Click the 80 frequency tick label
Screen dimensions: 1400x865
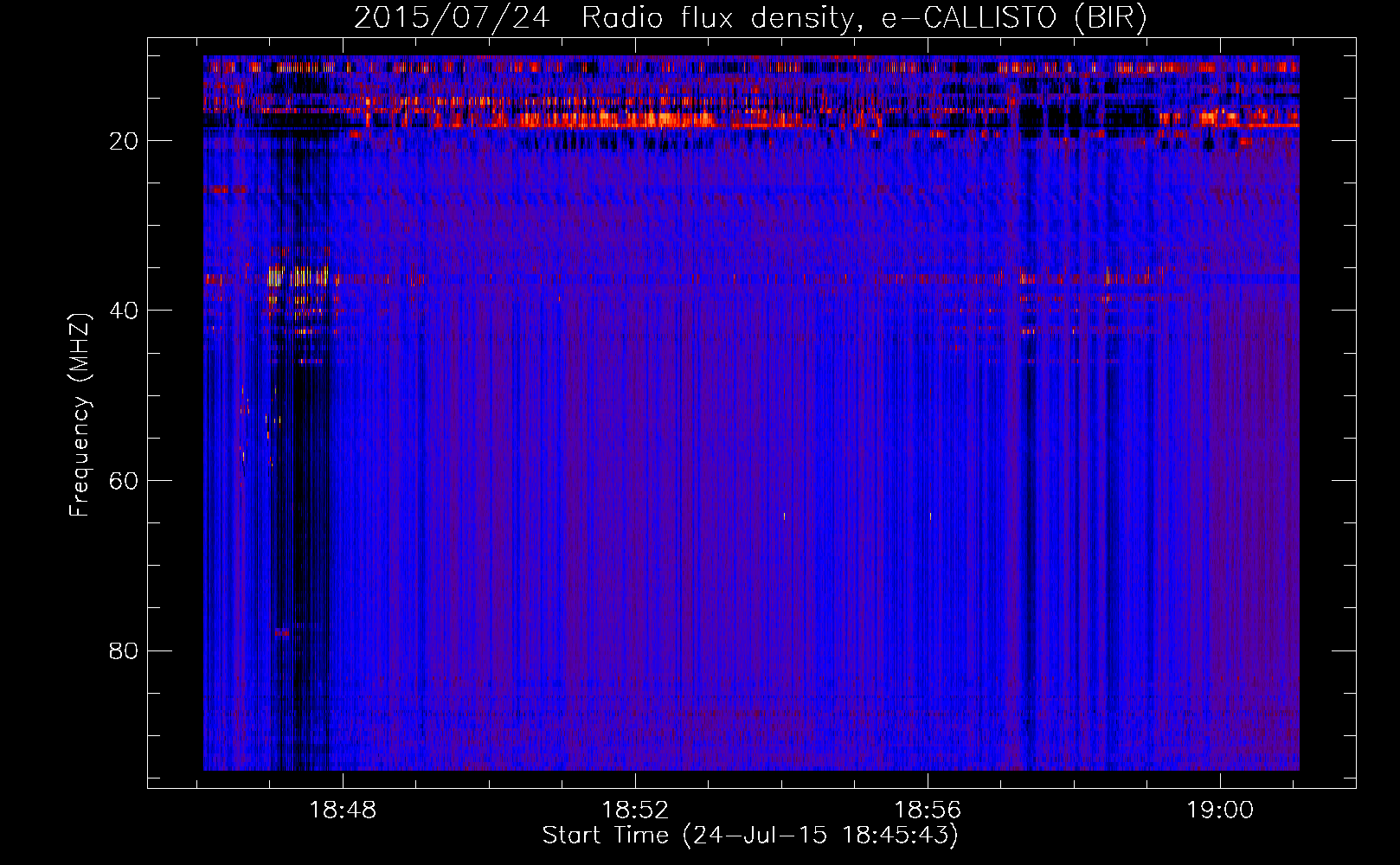(x=124, y=650)
